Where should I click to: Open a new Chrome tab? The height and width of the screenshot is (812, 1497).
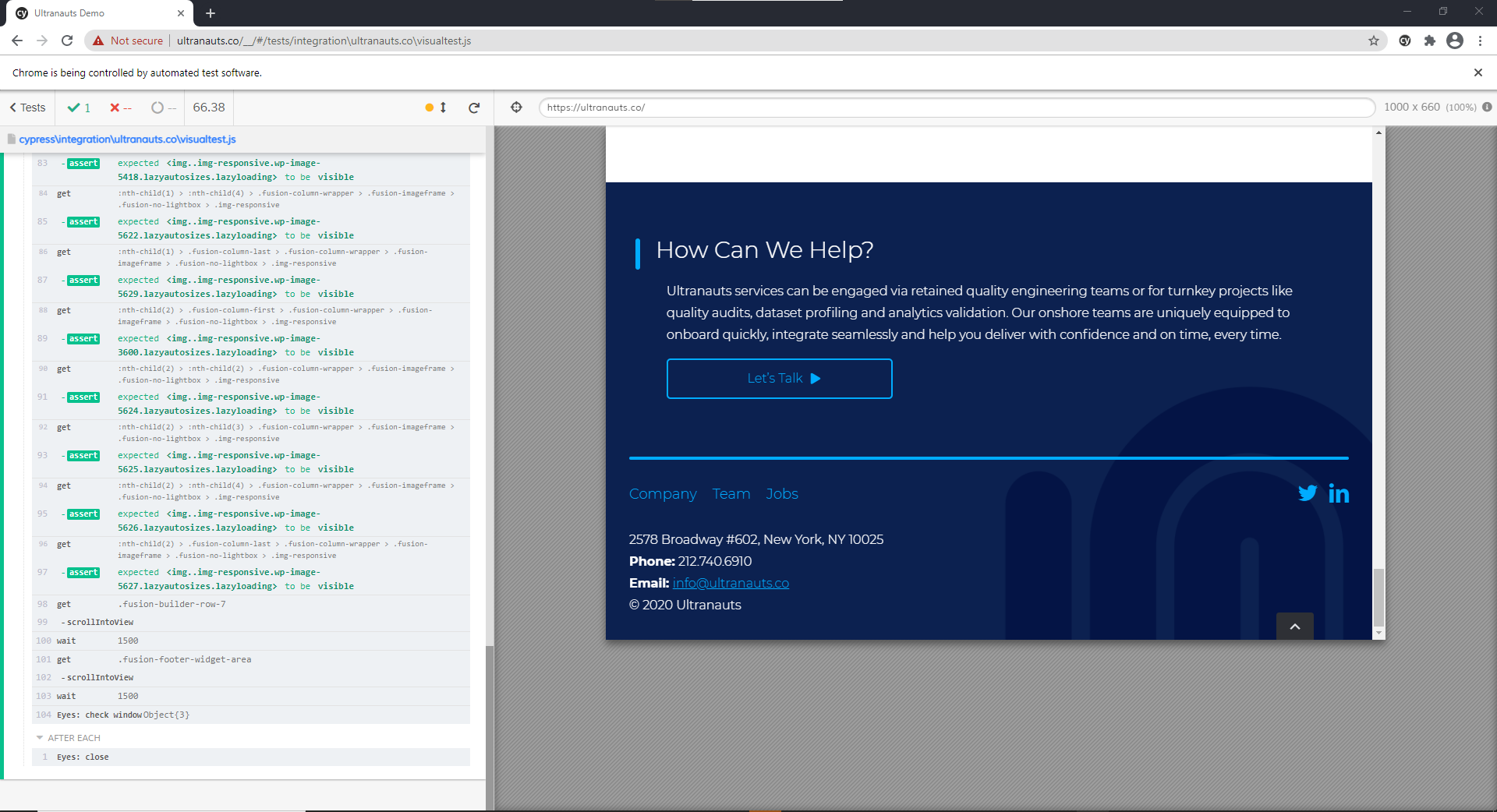tap(211, 13)
